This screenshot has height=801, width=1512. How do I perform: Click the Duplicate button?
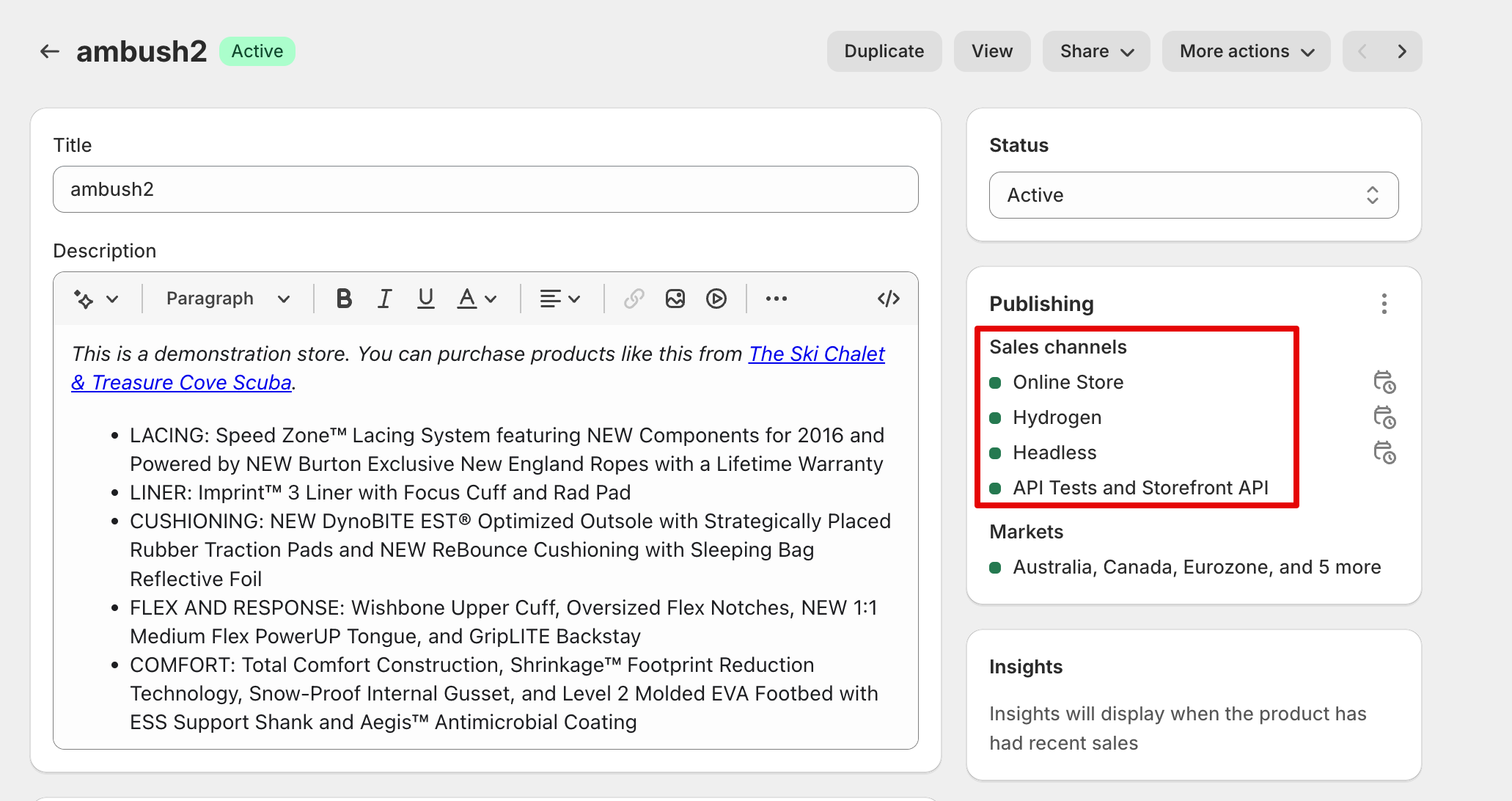pos(884,51)
